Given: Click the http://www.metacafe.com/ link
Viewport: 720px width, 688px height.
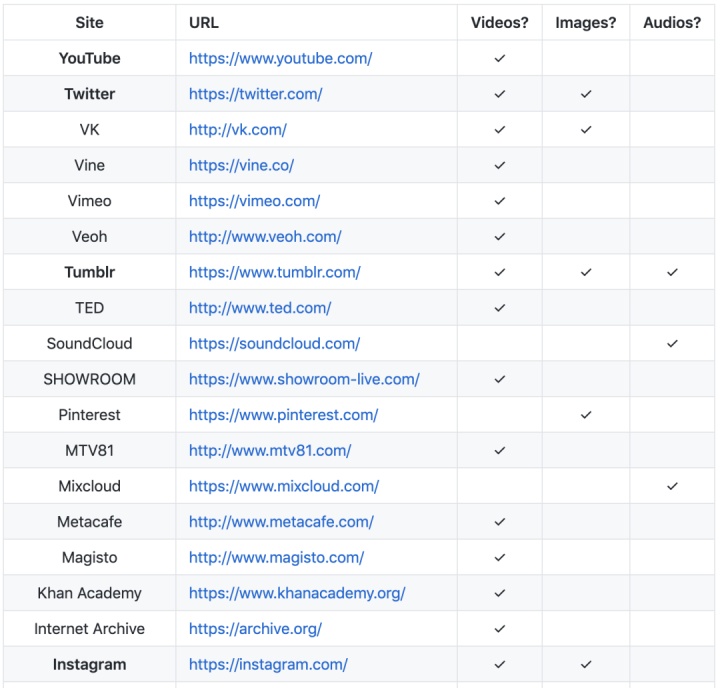Looking at the screenshot, I should (281, 522).
